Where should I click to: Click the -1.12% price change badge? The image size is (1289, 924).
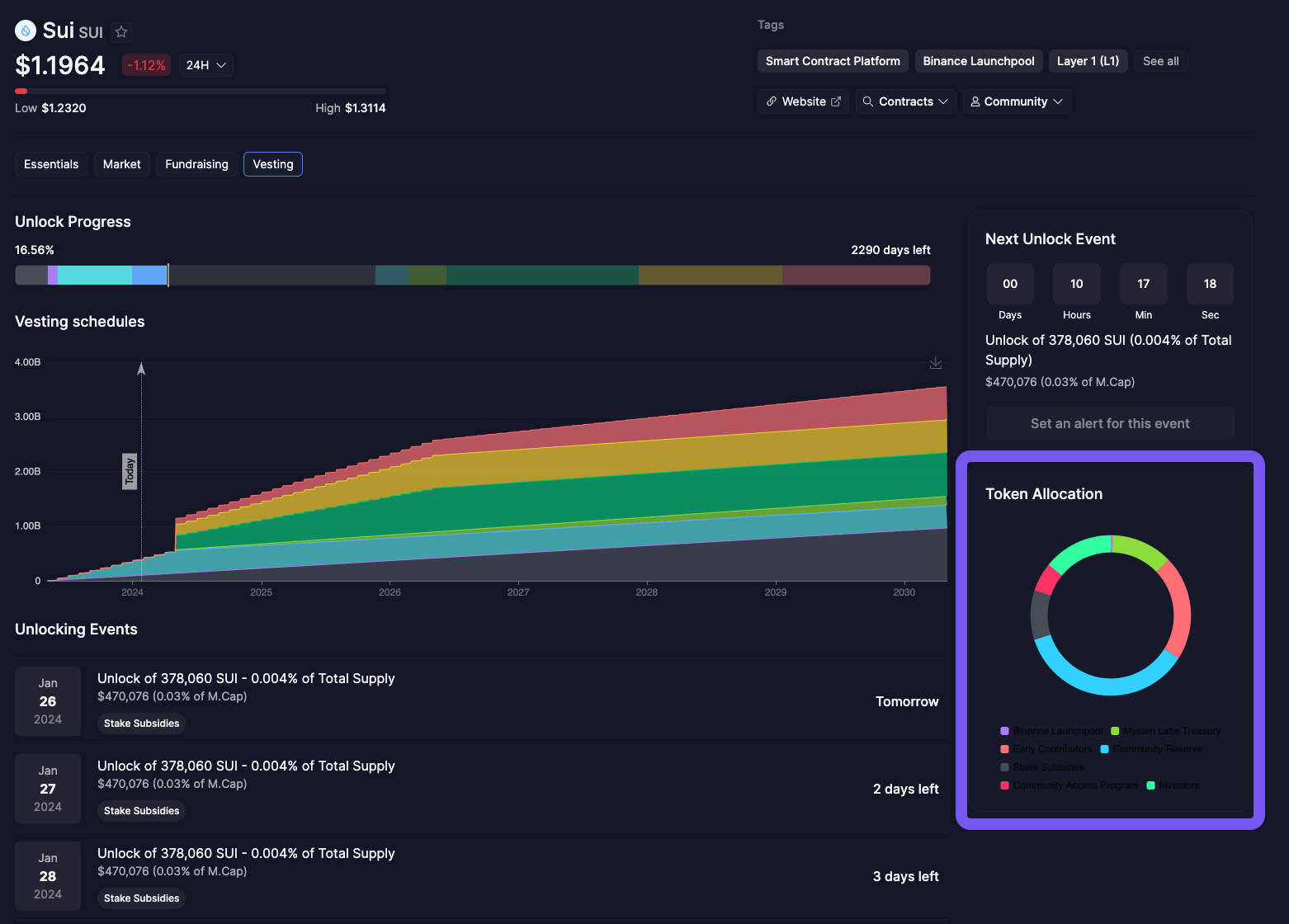tap(146, 65)
